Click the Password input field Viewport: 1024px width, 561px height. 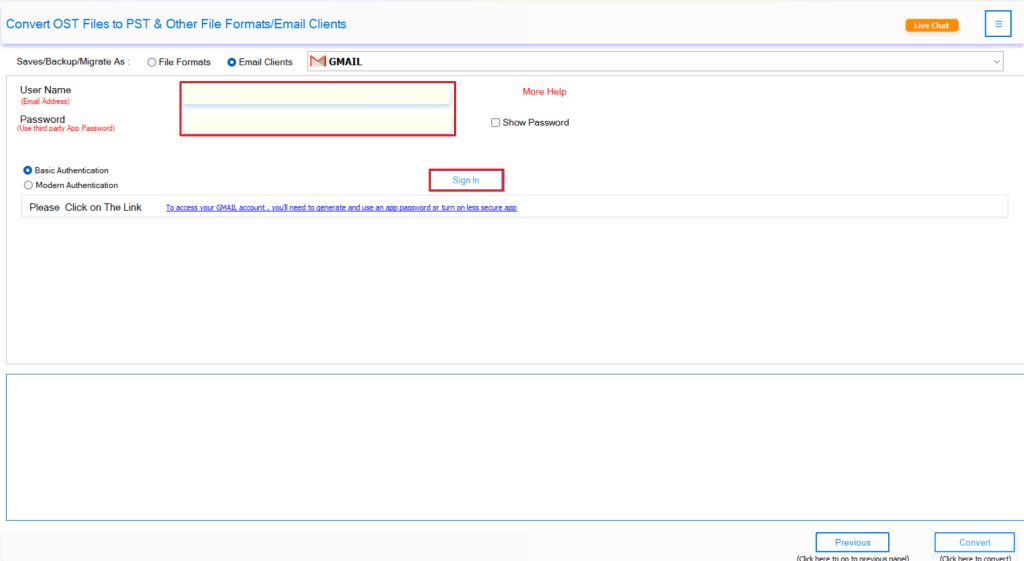(317, 122)
